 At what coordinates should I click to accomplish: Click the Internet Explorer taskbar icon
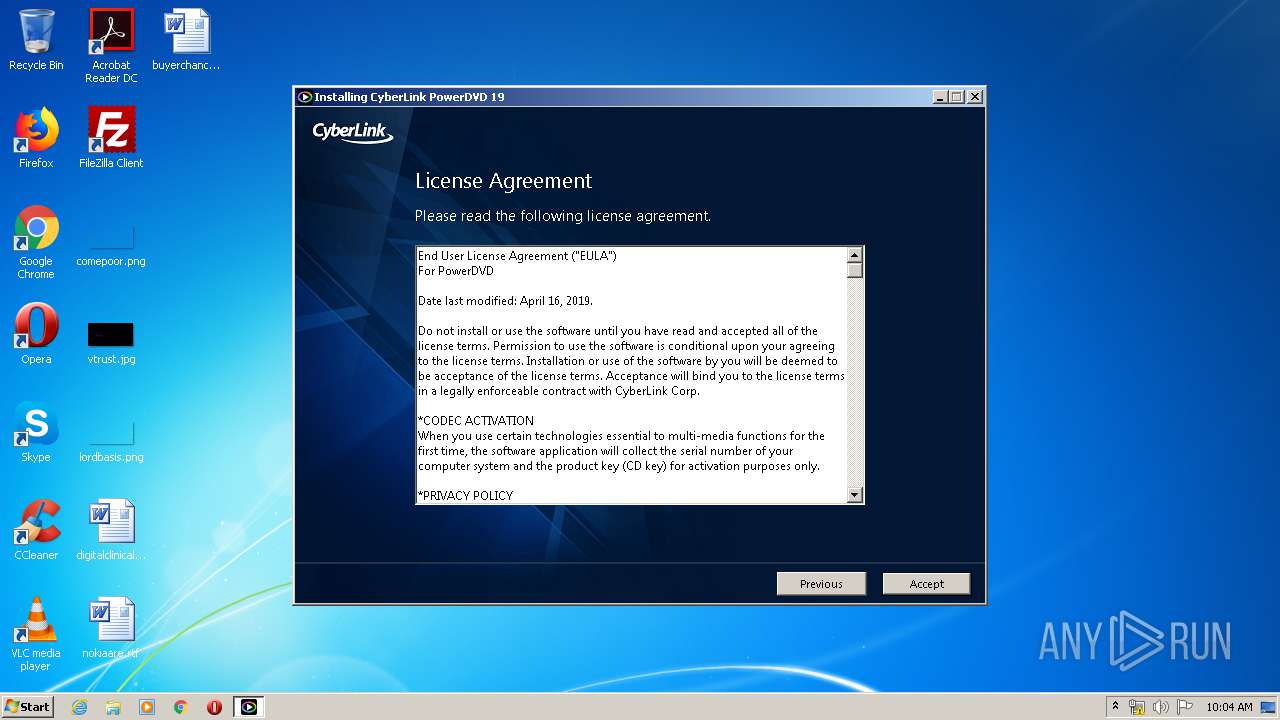tap(79, 707)
